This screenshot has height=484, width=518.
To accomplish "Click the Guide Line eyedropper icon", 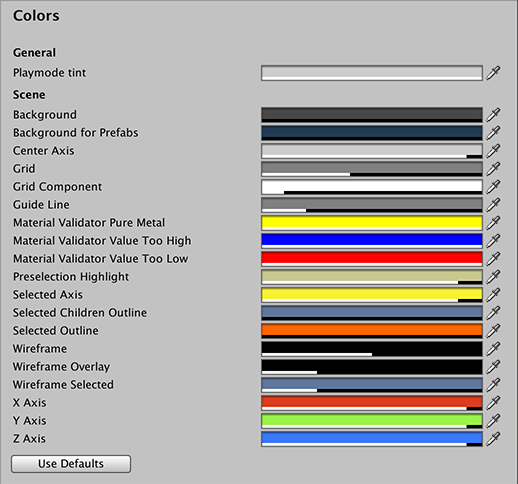I will click(x=493, y=205).
